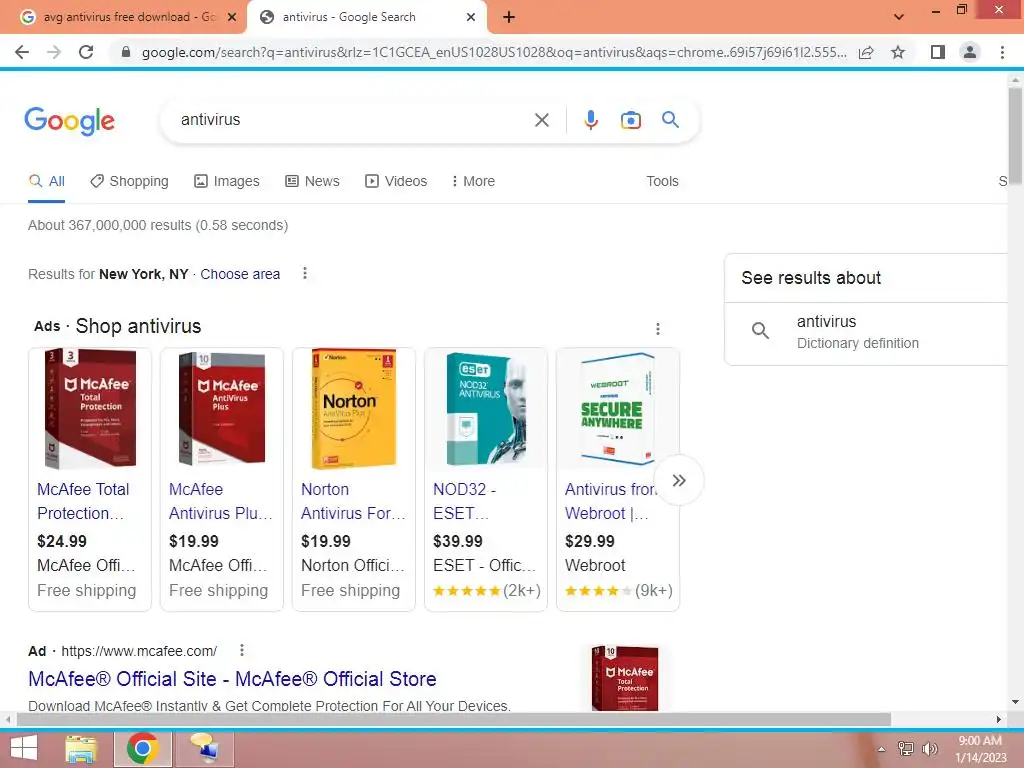Open McAfee Total Protection link
Viewport: 1024px width, 768px height.
[x=83, y=501]
